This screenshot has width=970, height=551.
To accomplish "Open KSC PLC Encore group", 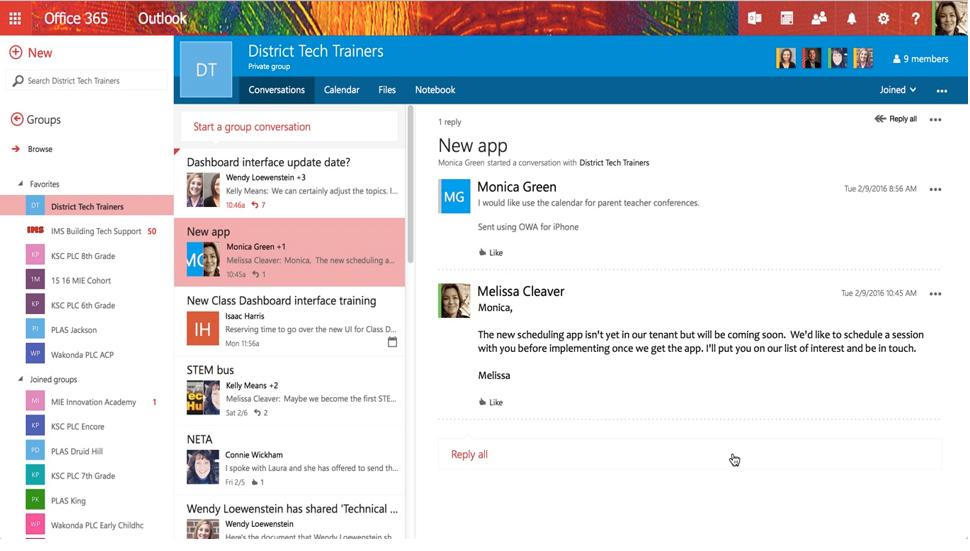I will click(87, 426).
